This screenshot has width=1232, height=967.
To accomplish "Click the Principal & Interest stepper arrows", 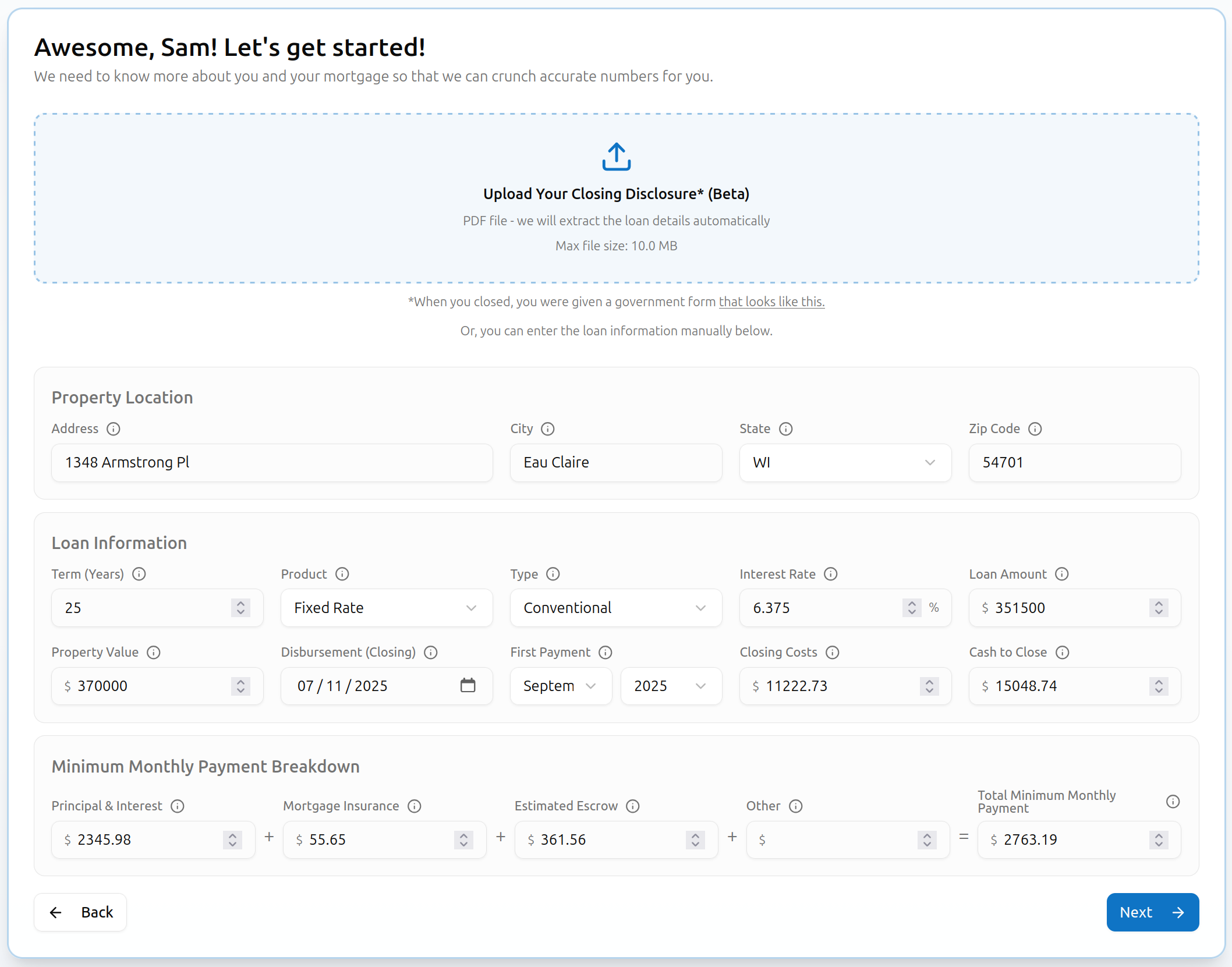I will click(232, 840).
